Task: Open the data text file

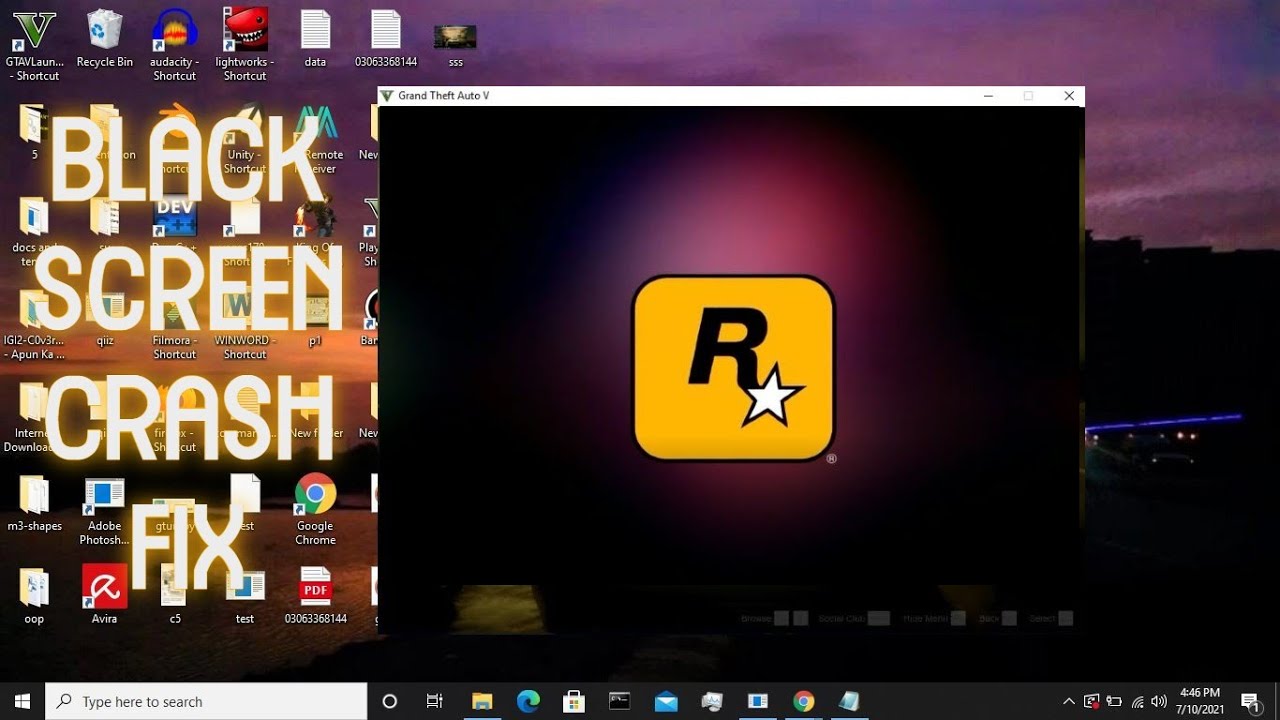Action: [x=315, y=40]
